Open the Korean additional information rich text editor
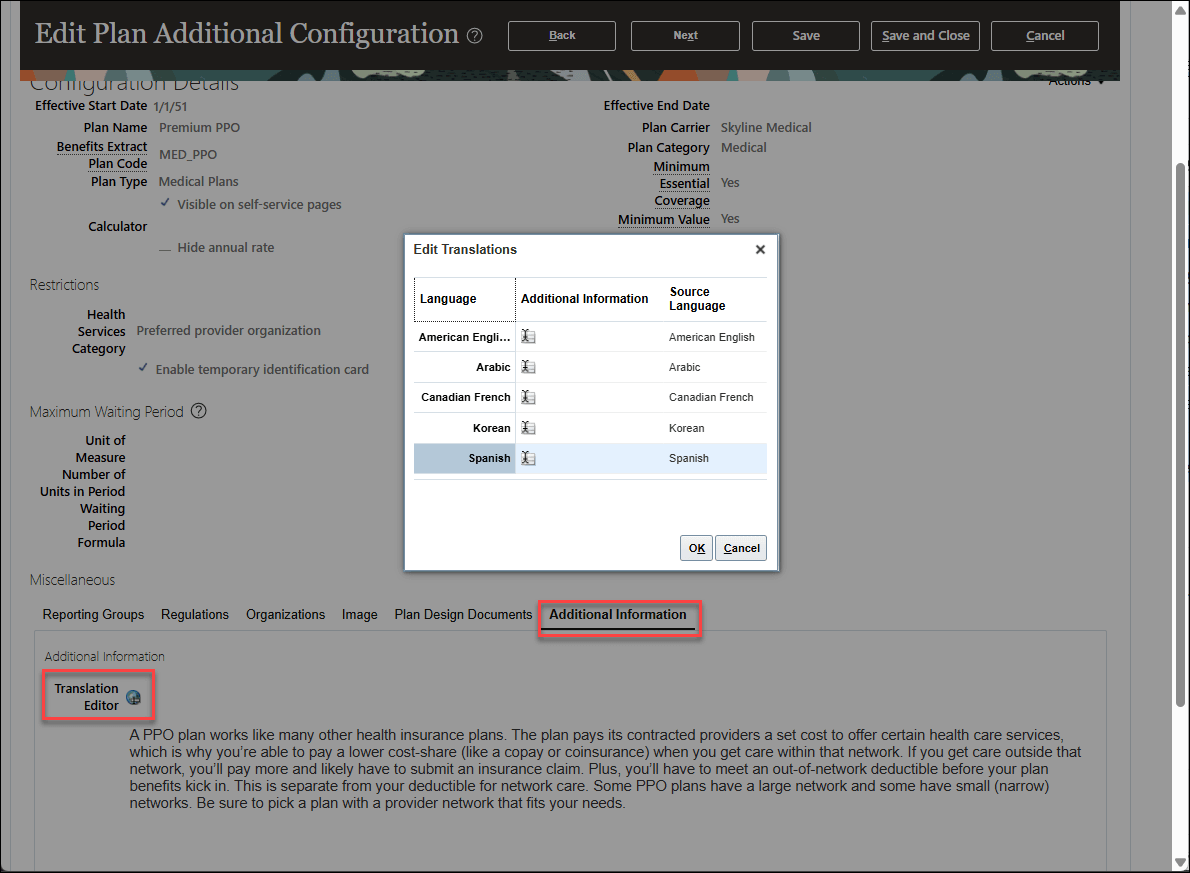The width and height of the screenshot is (1190, 873). click(x=528, y=428)
